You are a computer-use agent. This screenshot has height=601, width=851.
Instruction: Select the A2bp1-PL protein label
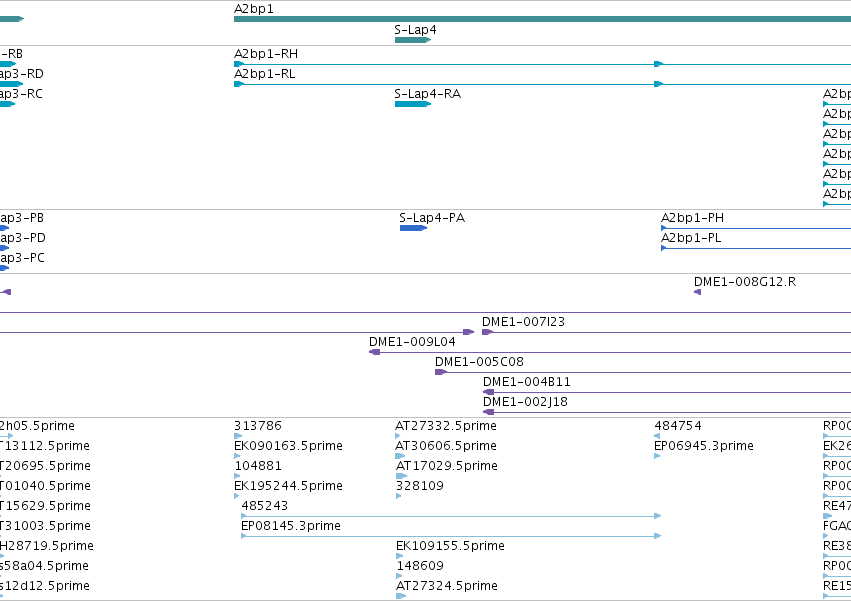click(x=691, y=238)
